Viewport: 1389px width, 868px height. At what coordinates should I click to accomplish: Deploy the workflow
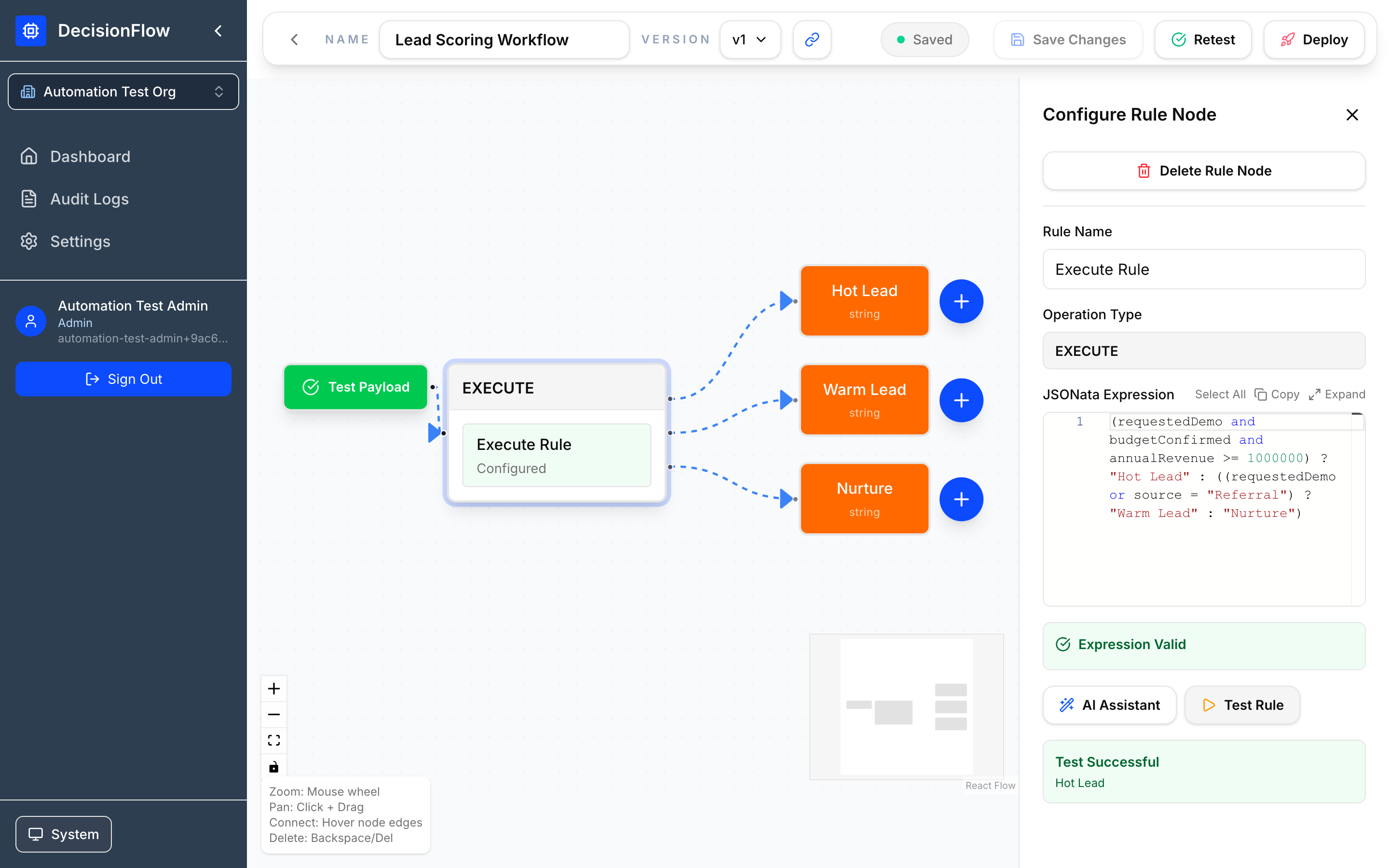[1314, 40]
